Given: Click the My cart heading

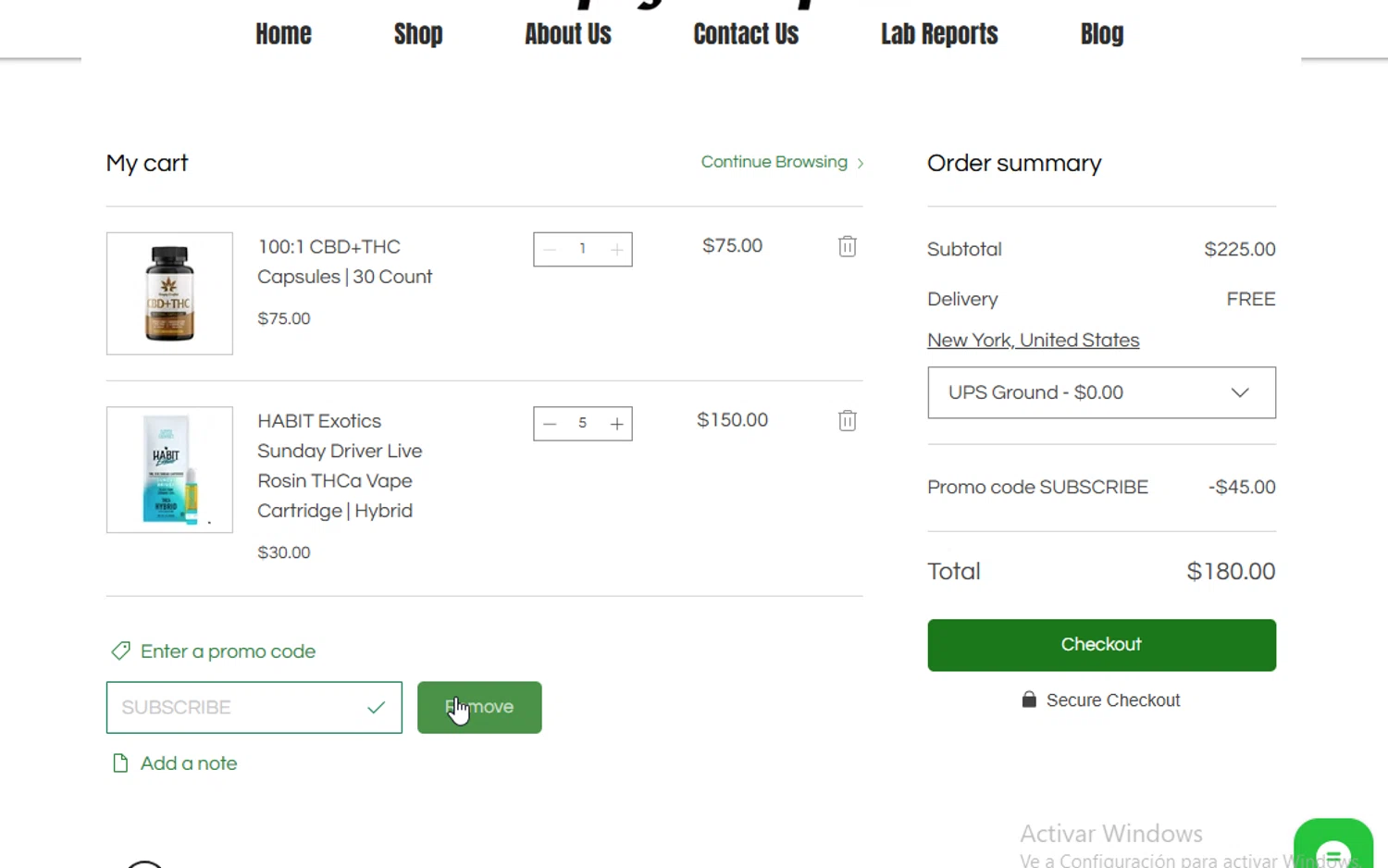Looking at the screenshot, I should click(147, 164).
